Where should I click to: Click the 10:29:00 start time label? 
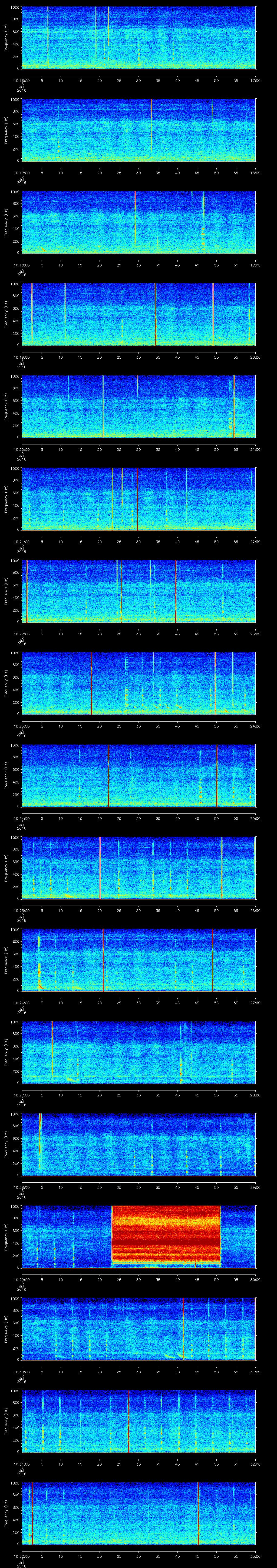click(21, 1279)
